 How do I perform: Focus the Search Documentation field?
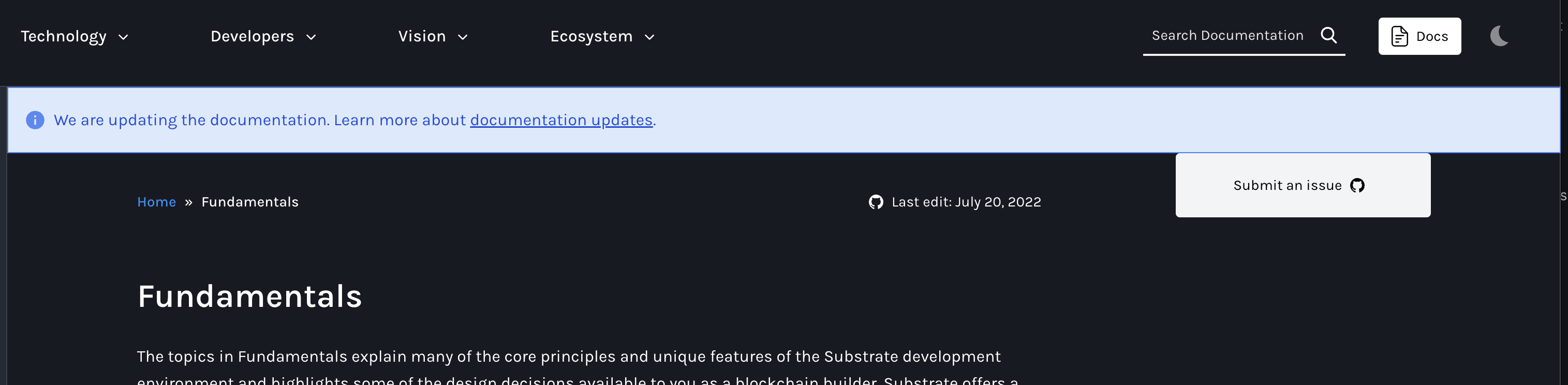coord(1227,35)
